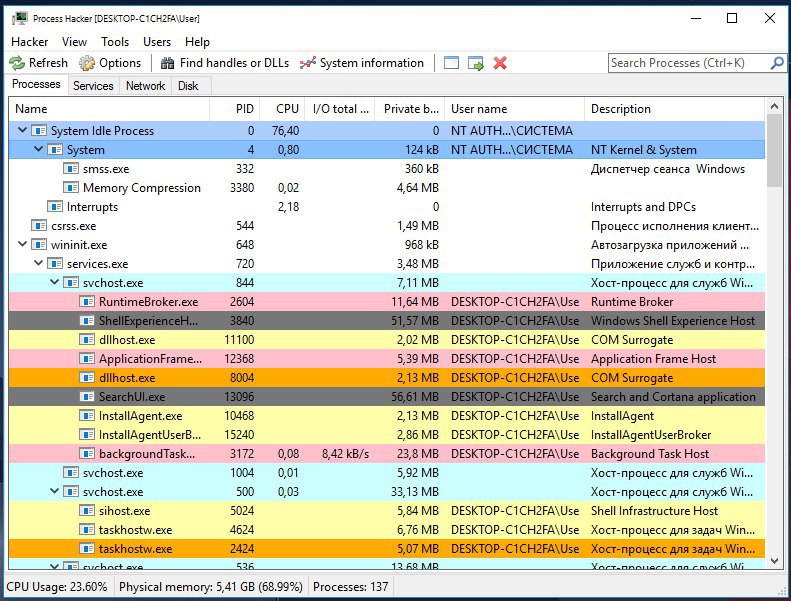Open Options via the gear icon
791x601 pixels.
tap(87, 63)
